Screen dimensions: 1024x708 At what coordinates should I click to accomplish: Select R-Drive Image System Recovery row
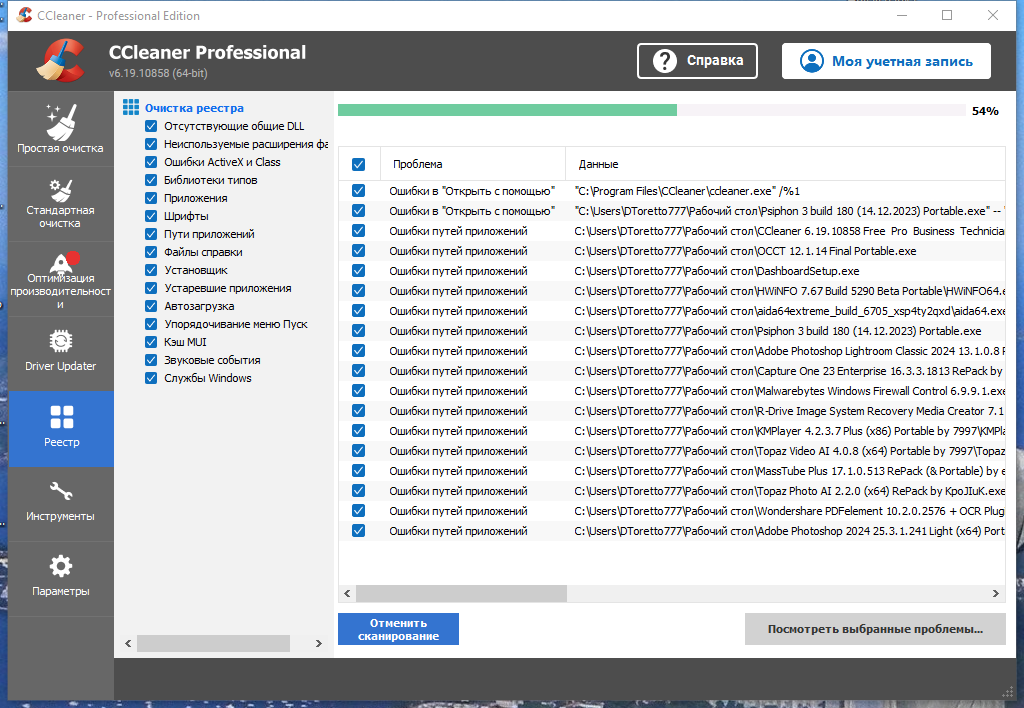(x=672, y=411)
